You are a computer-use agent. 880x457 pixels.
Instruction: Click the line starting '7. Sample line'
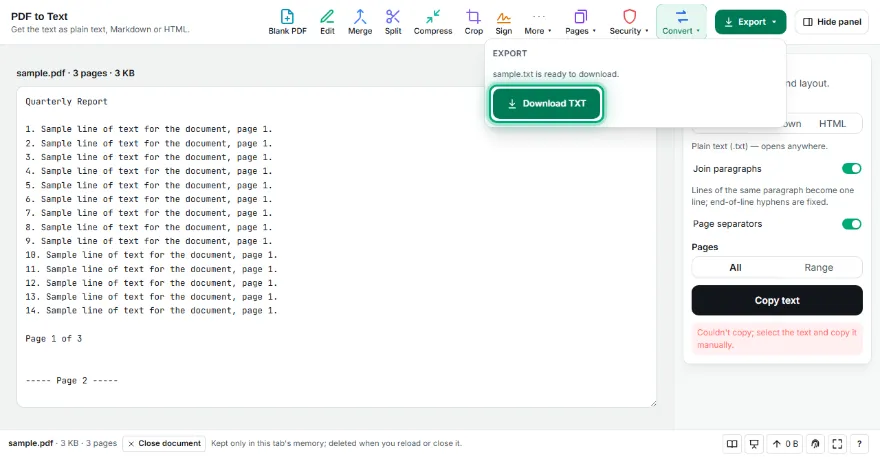149,213
